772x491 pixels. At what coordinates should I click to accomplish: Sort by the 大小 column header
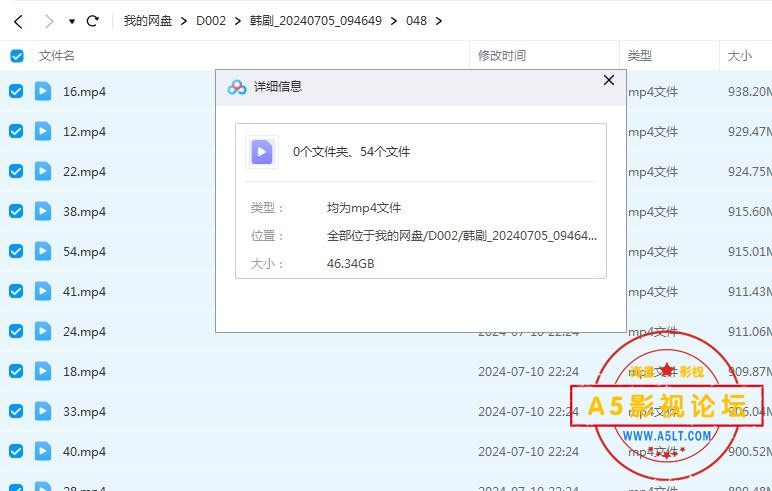tap(740, 56)
